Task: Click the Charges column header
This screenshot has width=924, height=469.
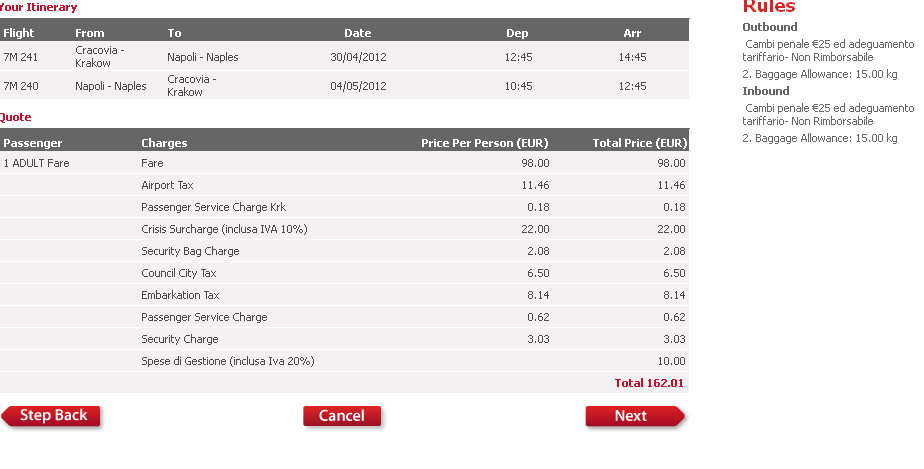Action: [x=164, y=143]
